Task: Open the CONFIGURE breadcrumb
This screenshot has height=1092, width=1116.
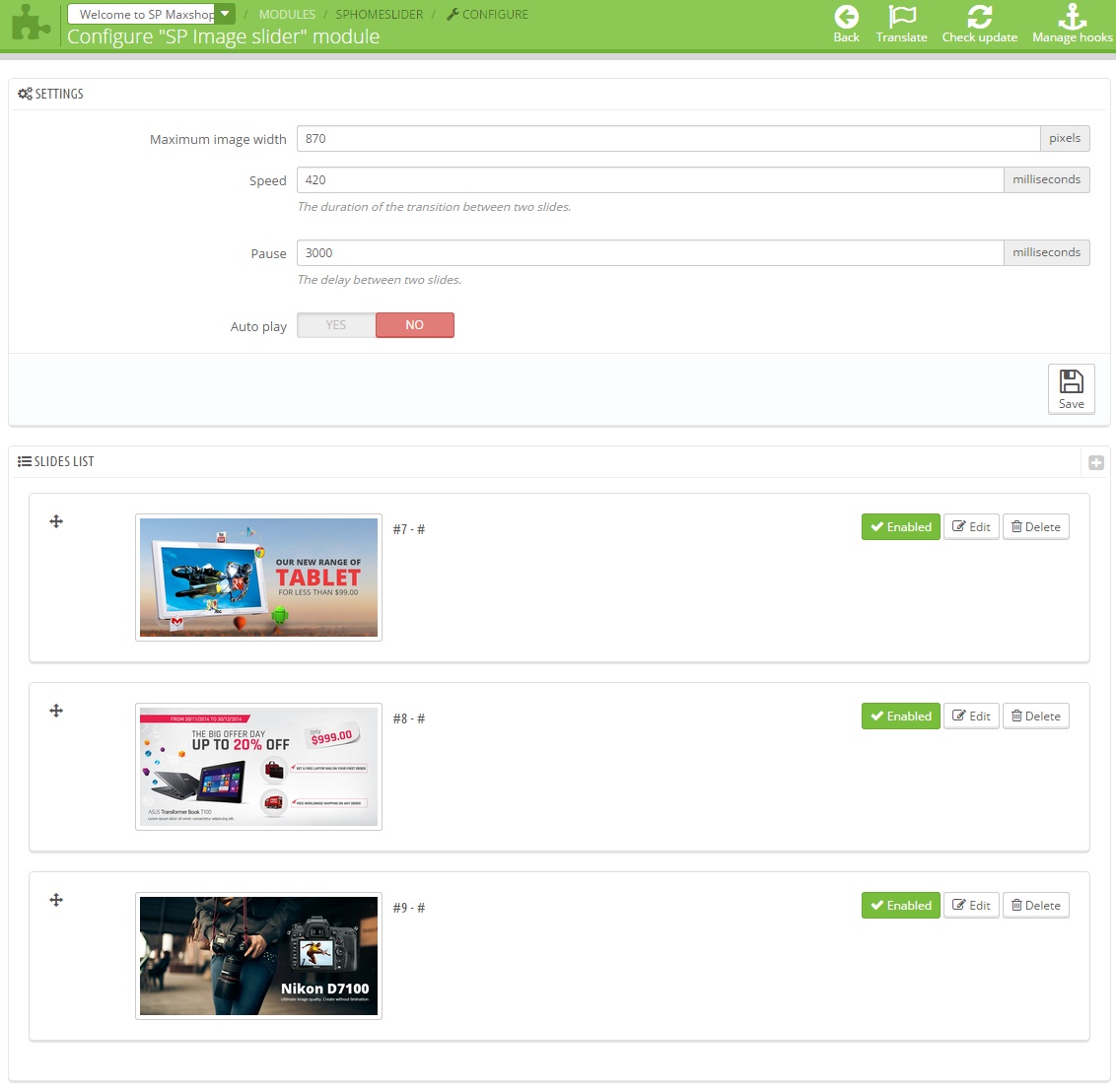Action: coord(488,14)
